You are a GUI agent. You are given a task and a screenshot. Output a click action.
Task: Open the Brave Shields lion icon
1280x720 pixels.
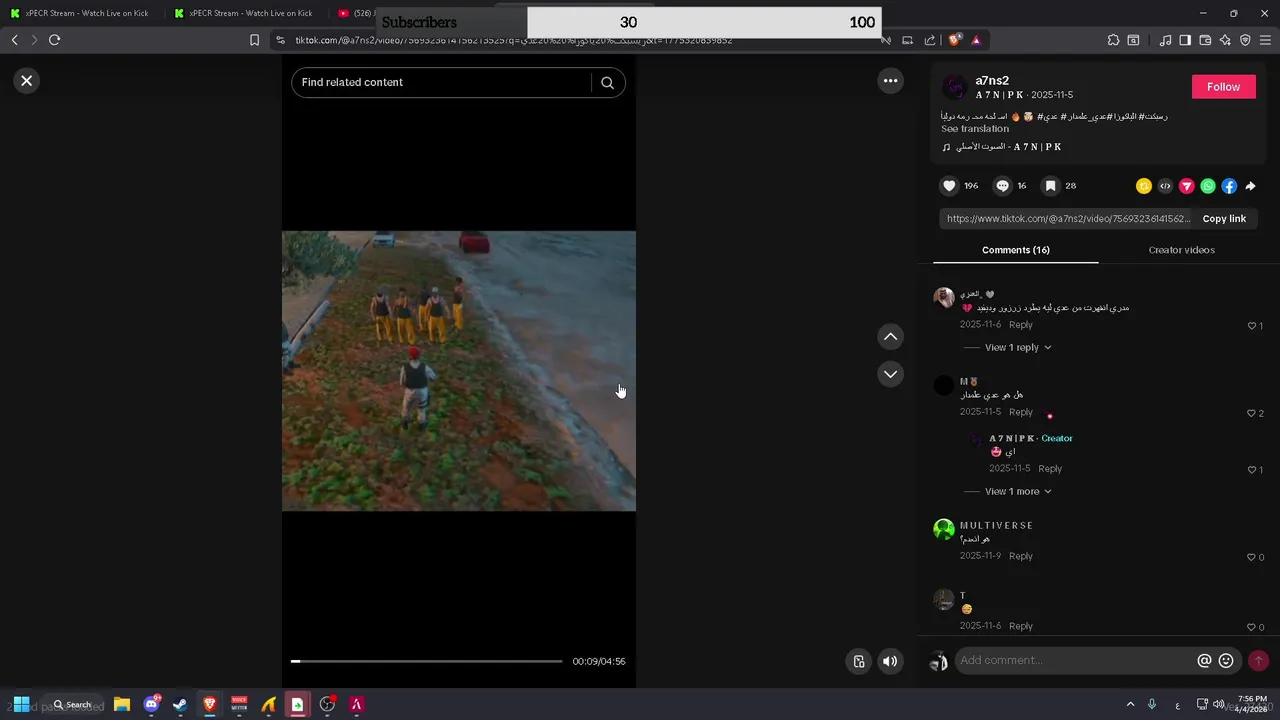click(x=954, y=40)
